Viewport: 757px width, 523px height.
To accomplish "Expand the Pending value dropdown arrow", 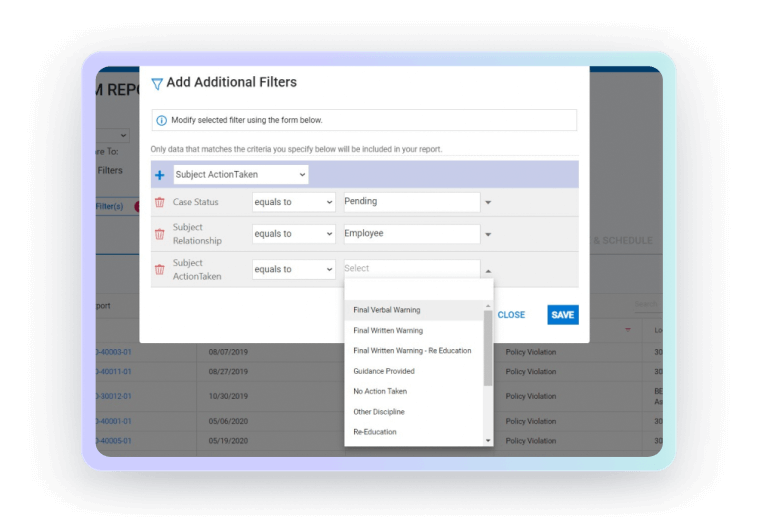I will [488, 203].
